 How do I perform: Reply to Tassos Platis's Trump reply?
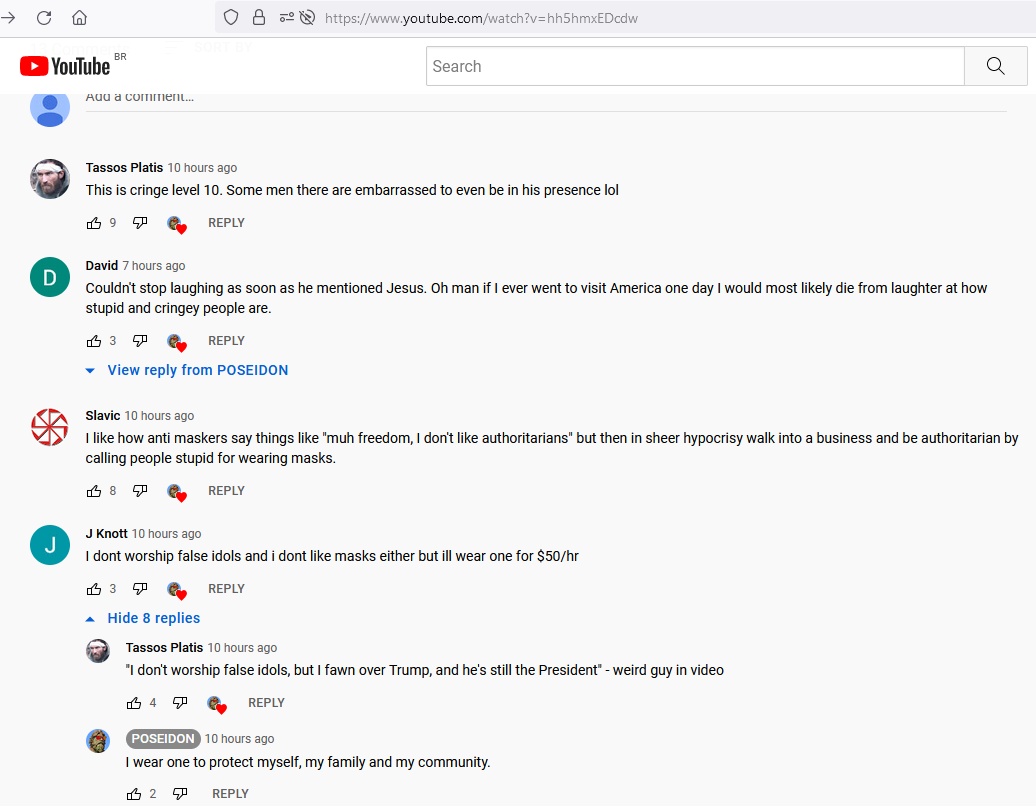[266, 703]
